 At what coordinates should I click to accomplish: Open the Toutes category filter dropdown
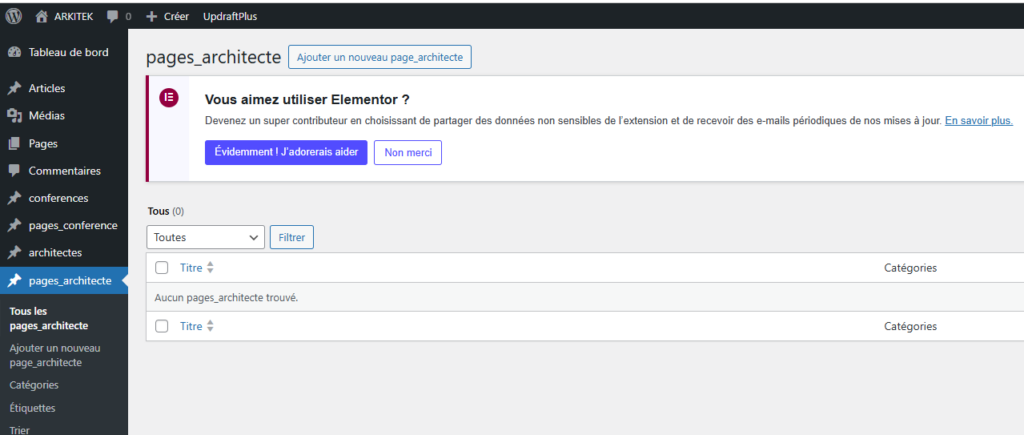tap(205, 237)
